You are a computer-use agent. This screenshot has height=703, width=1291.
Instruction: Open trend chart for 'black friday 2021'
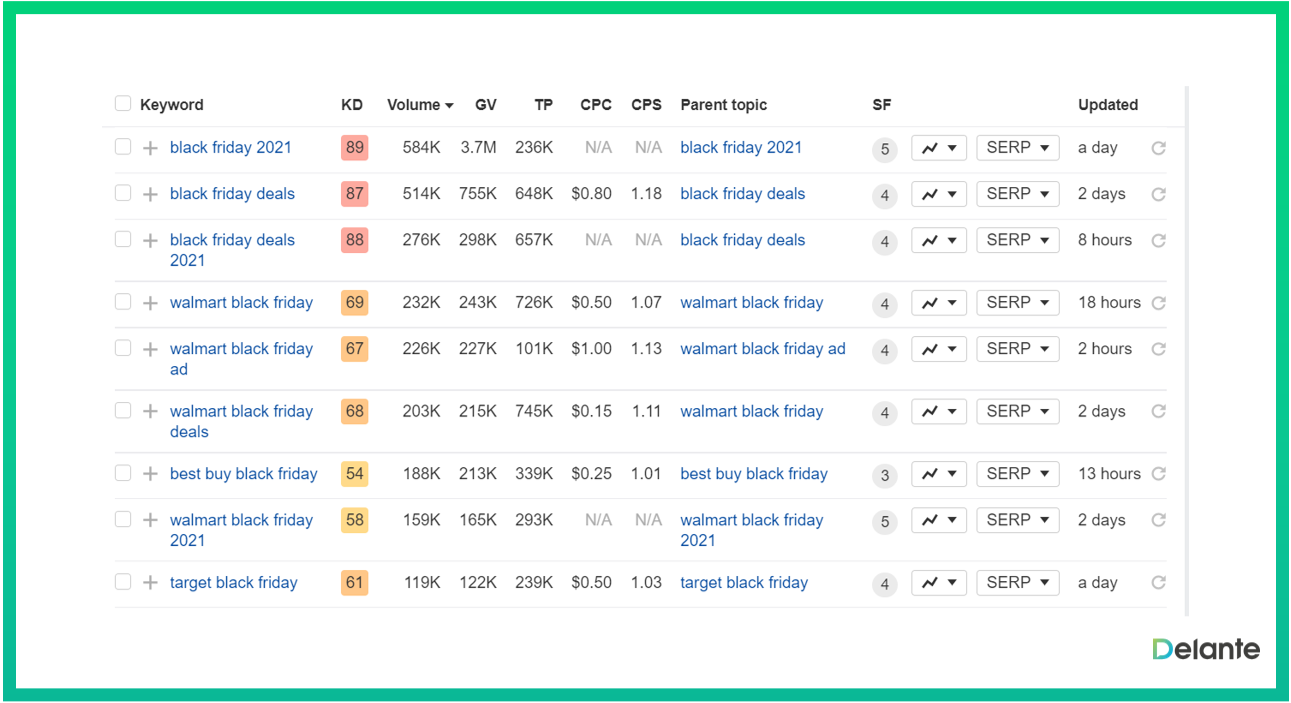click(938, 148)
